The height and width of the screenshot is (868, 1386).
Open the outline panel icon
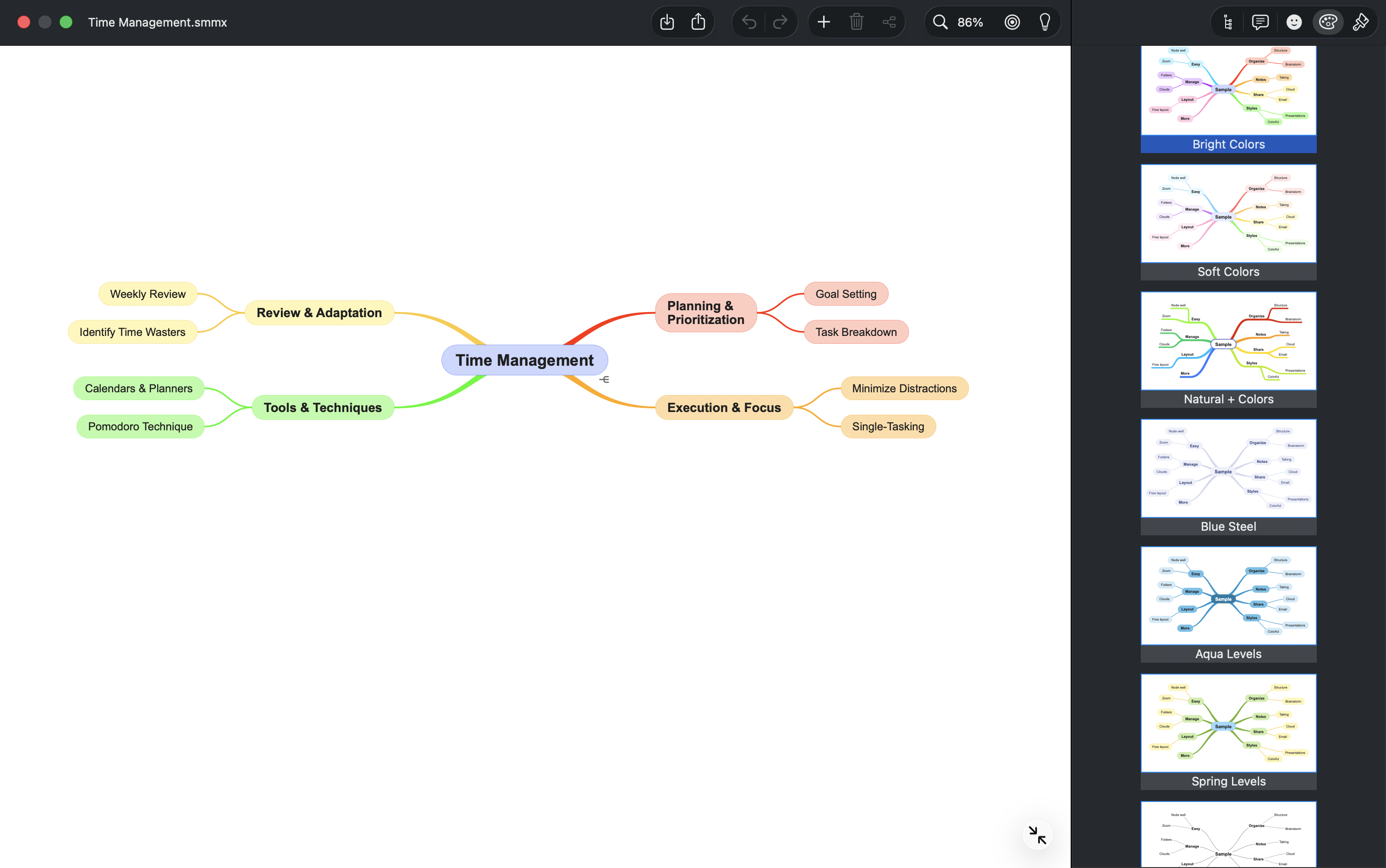[x=1227, y=22]
